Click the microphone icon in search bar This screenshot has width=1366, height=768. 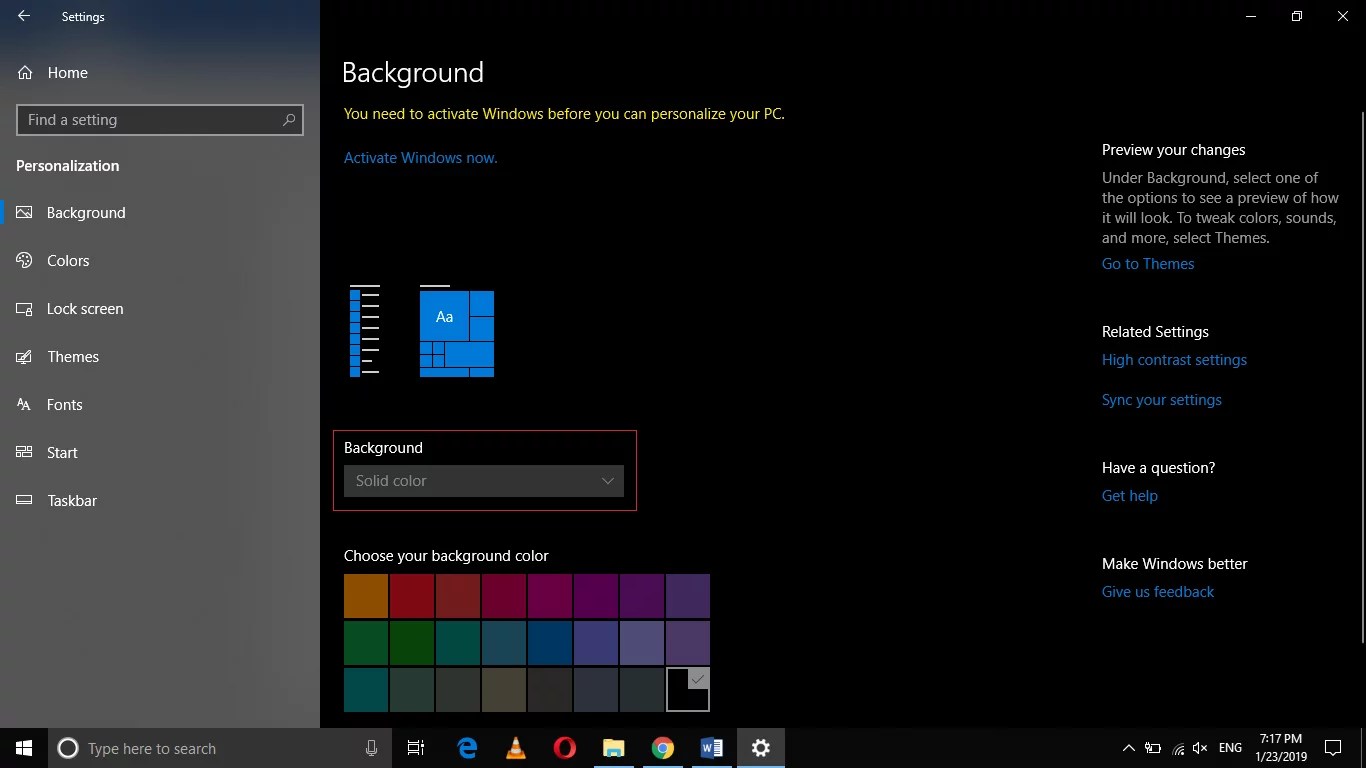[x=371, y=748]
